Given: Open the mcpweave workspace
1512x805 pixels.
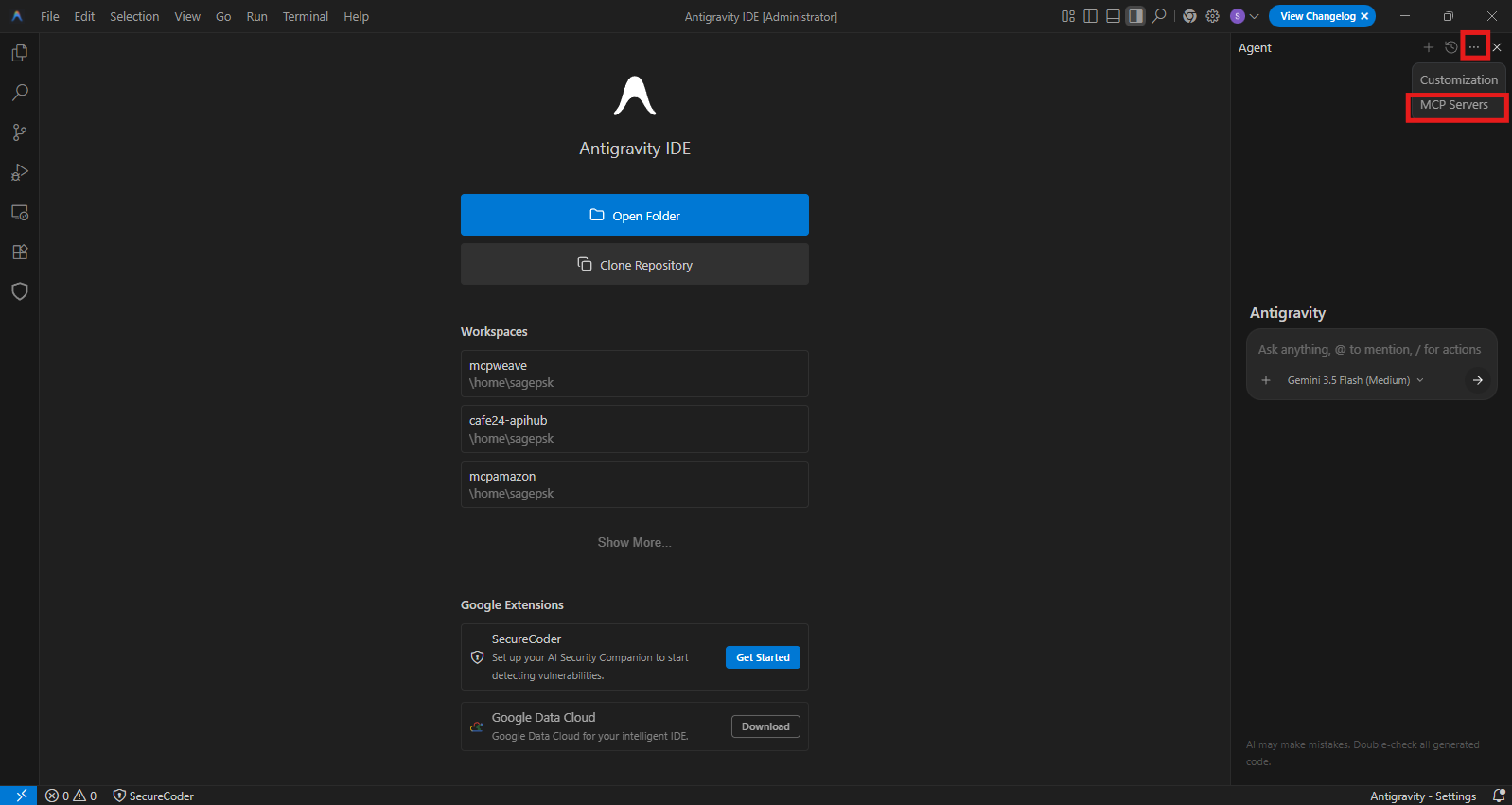Looking at the screenshot, I should pos(635,374).
